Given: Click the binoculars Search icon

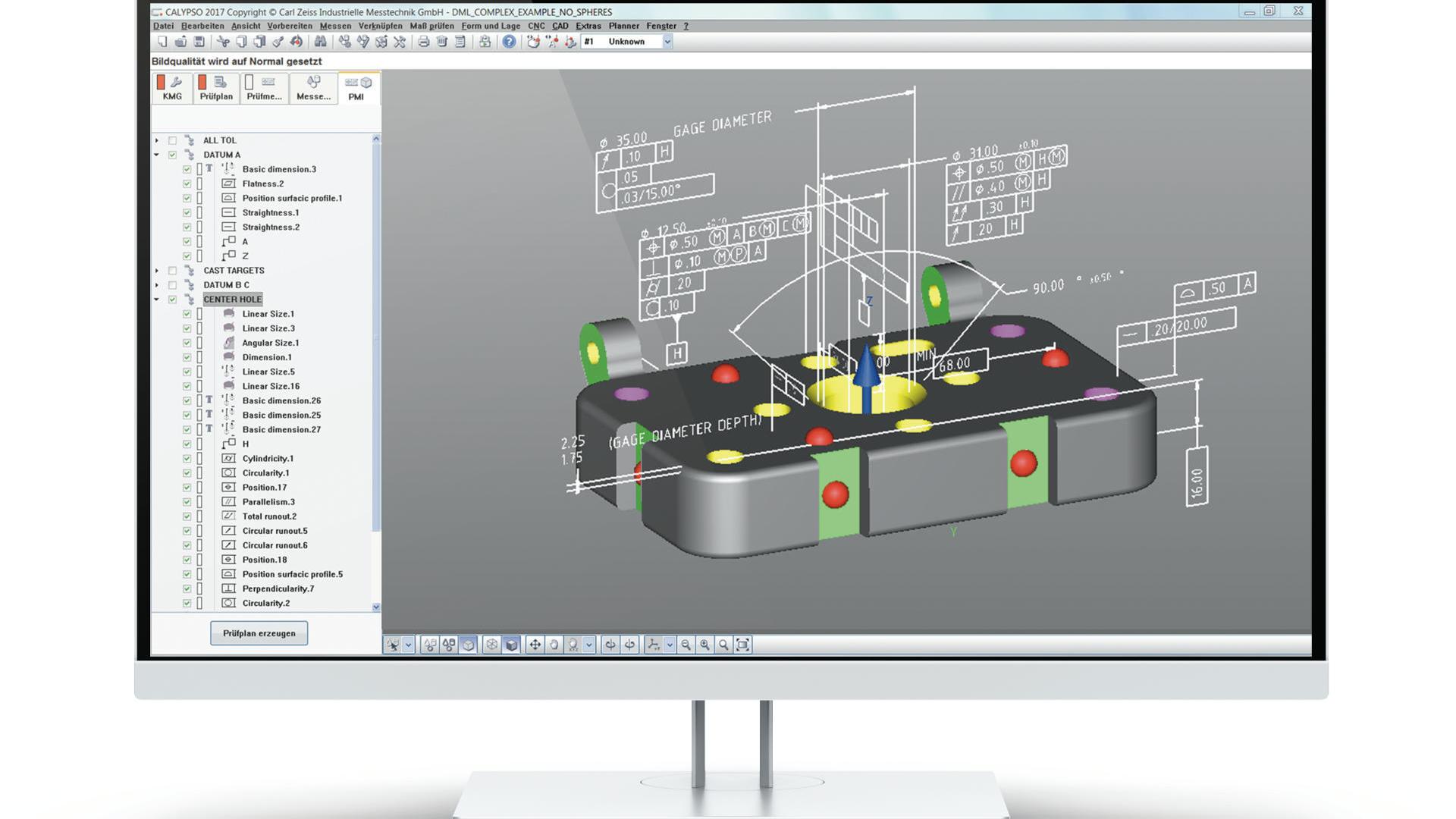Looking at the screenshot, I should [321, 42].
